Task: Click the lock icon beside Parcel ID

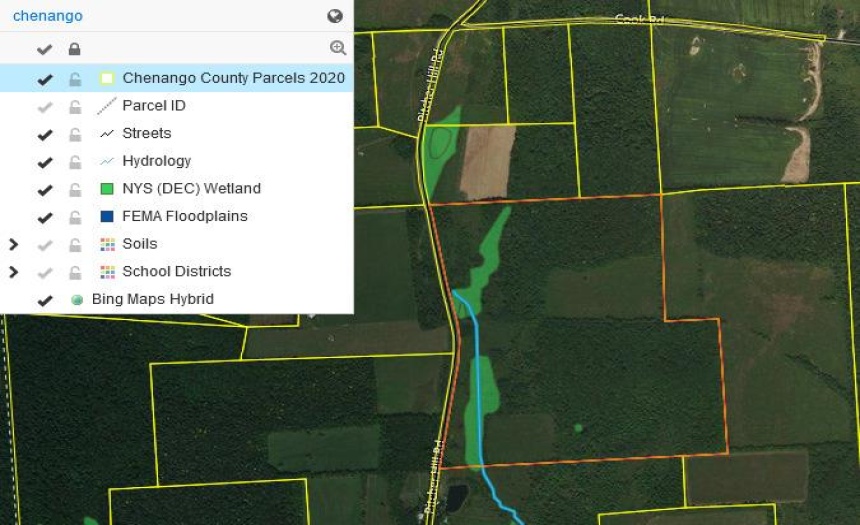Action: [x=74, y=106]
